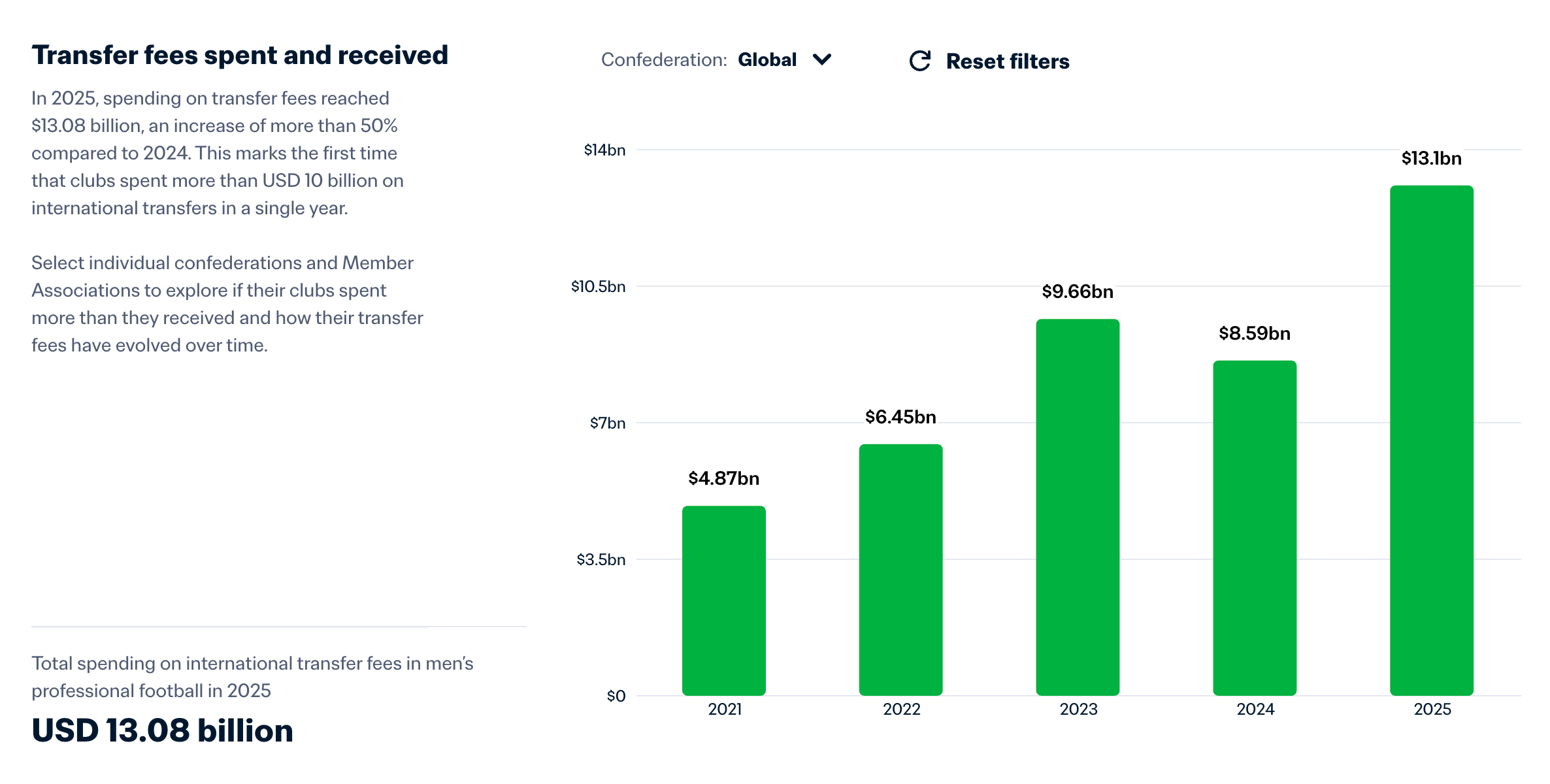Click the 2025 x-axis year label
Screen dimensions: 1550x784
1432,709
